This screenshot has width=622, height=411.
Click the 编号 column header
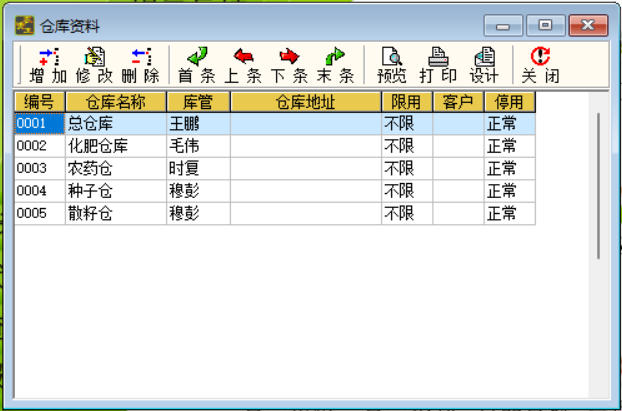[x=40, y=102]
